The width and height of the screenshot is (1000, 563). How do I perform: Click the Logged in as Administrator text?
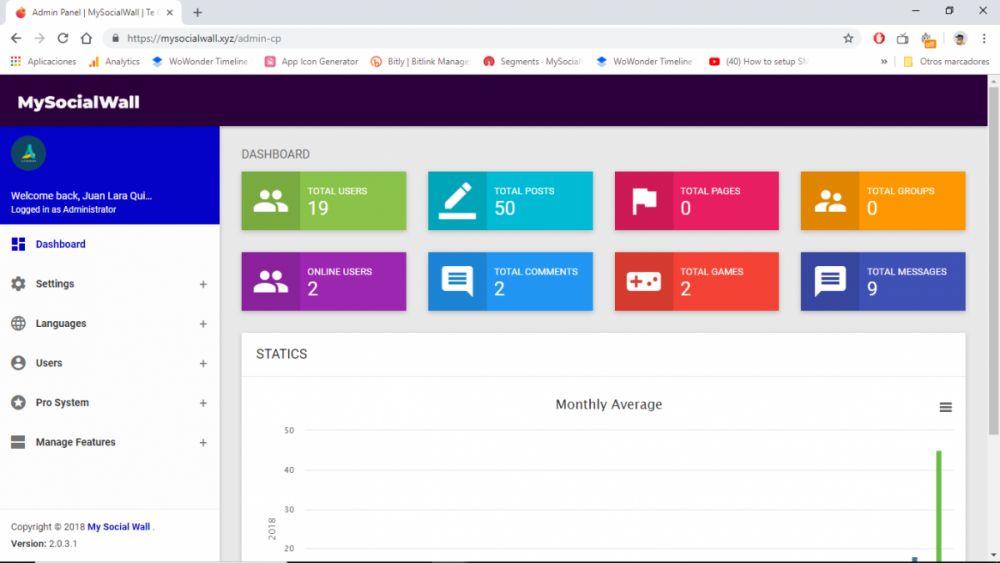63,209
